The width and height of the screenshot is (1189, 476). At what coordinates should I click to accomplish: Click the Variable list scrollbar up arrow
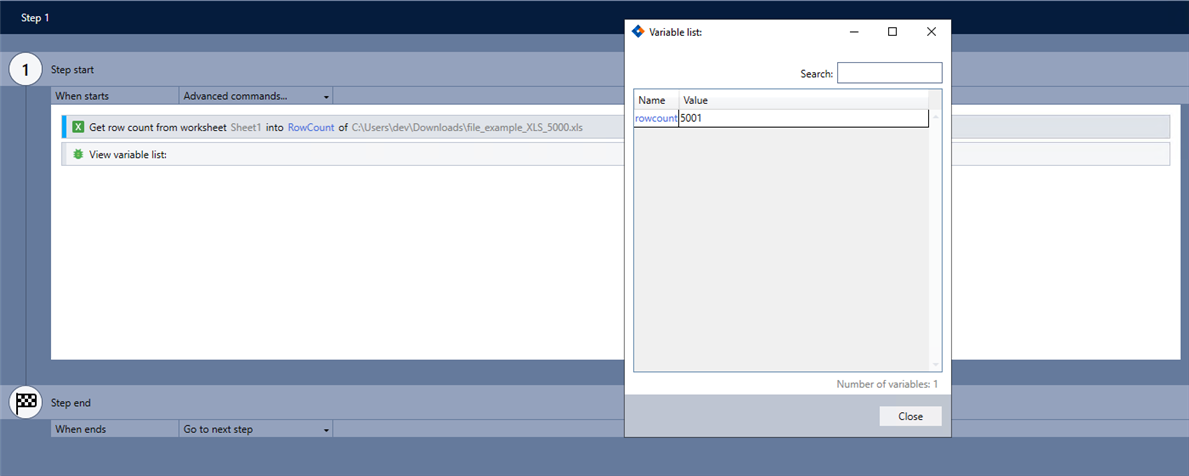pyautogui.click(x=935, y=116)
